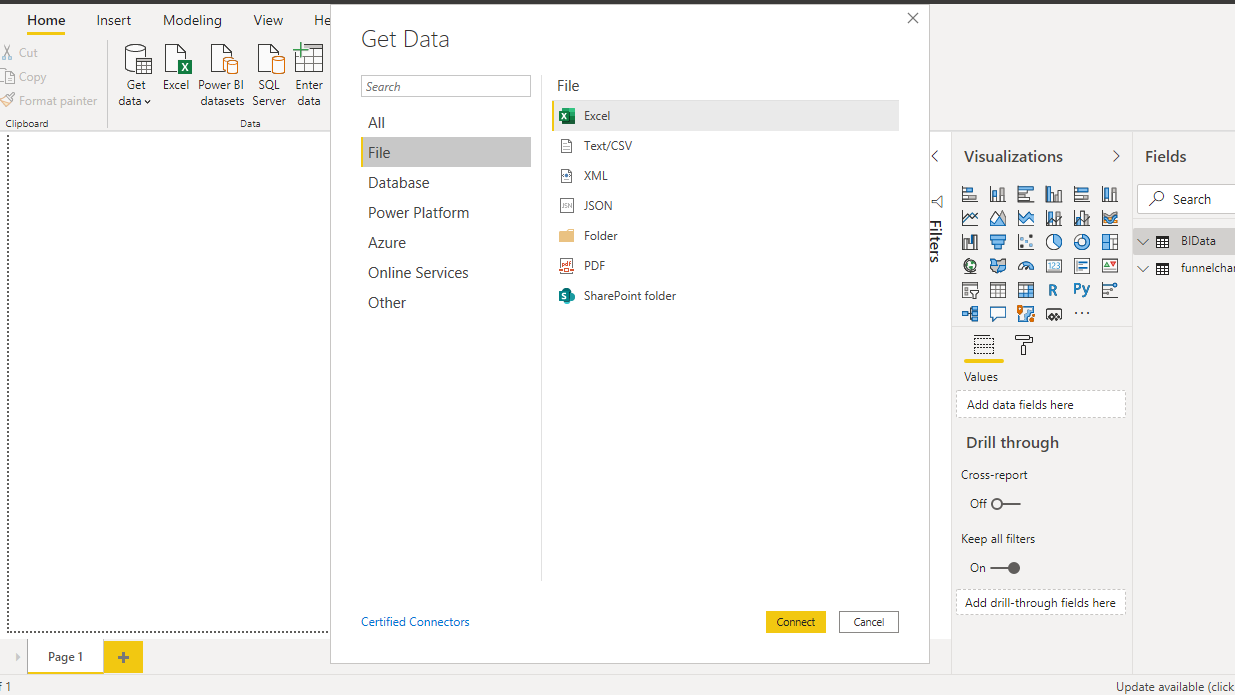Select the gauge visualization icon
The height and width of the screenshot is (695, 1235).
pyautogui.click(x=1025, y=266)
